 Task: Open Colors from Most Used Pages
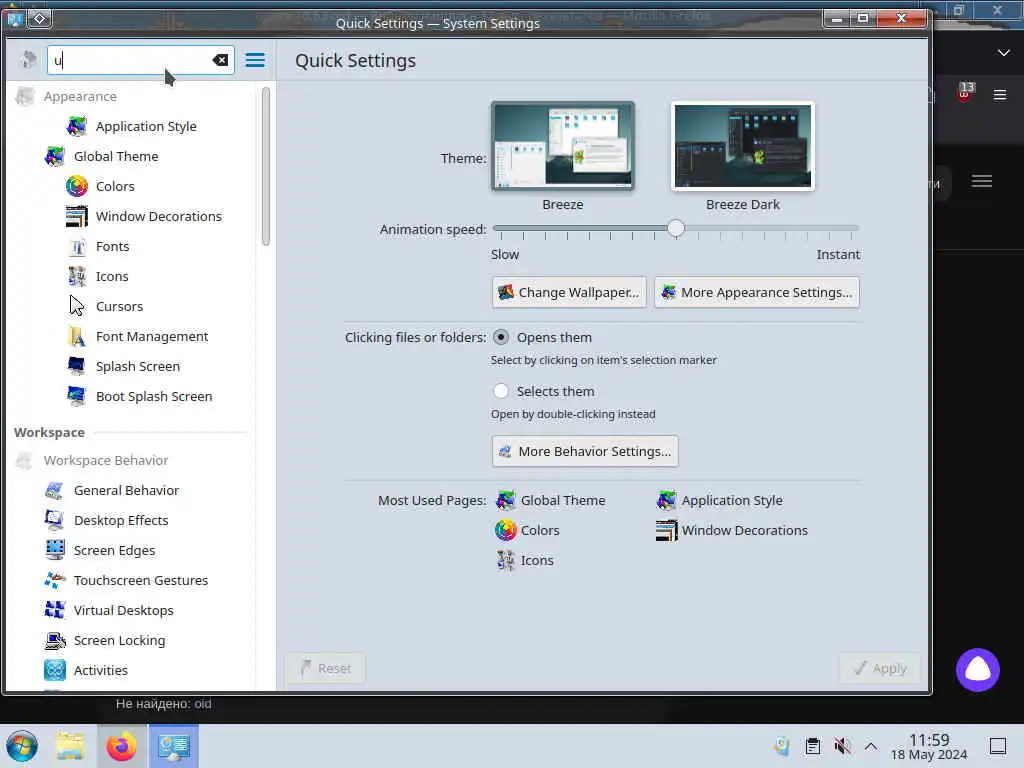pos(527,530)
